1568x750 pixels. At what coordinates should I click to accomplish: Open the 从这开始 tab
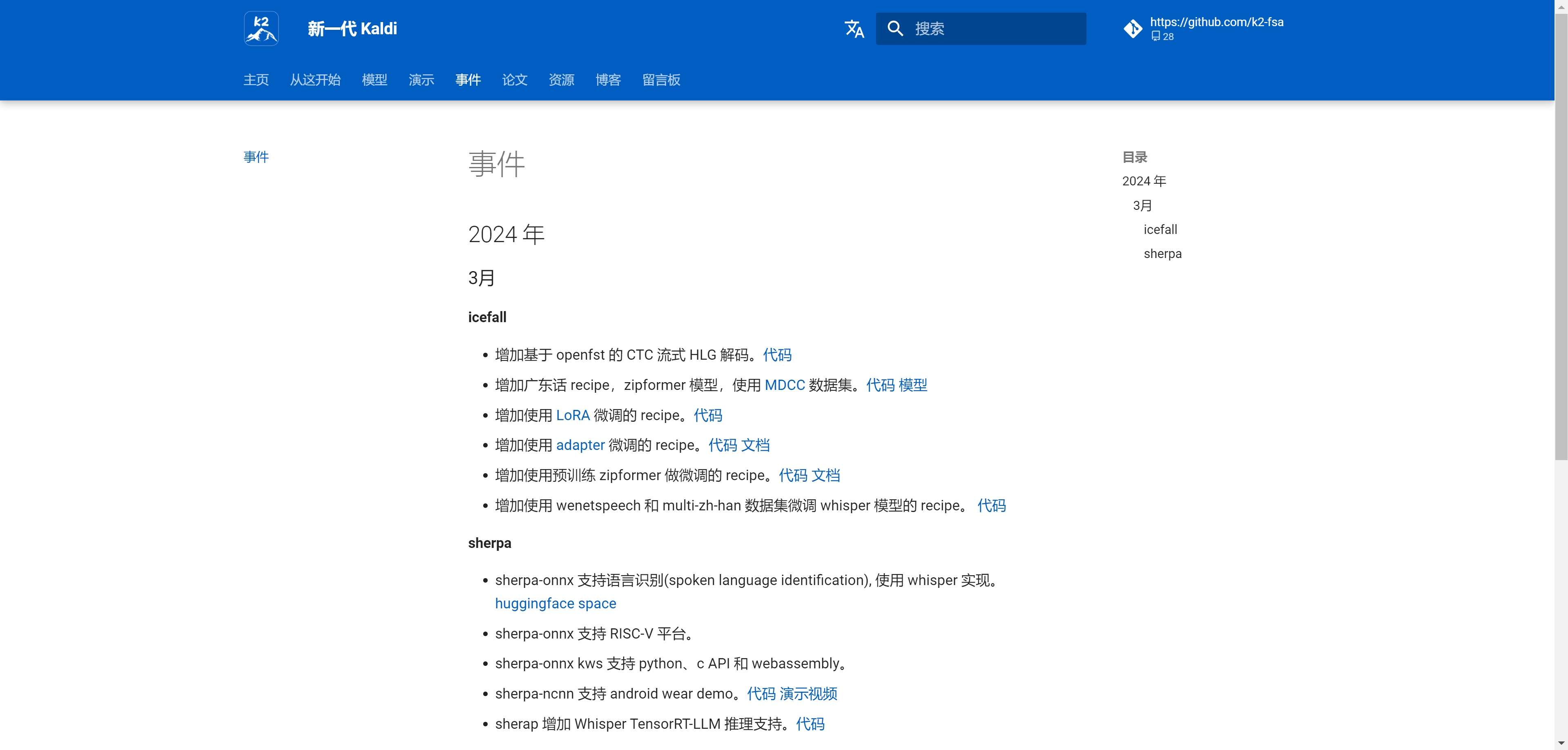coord(314,80)
